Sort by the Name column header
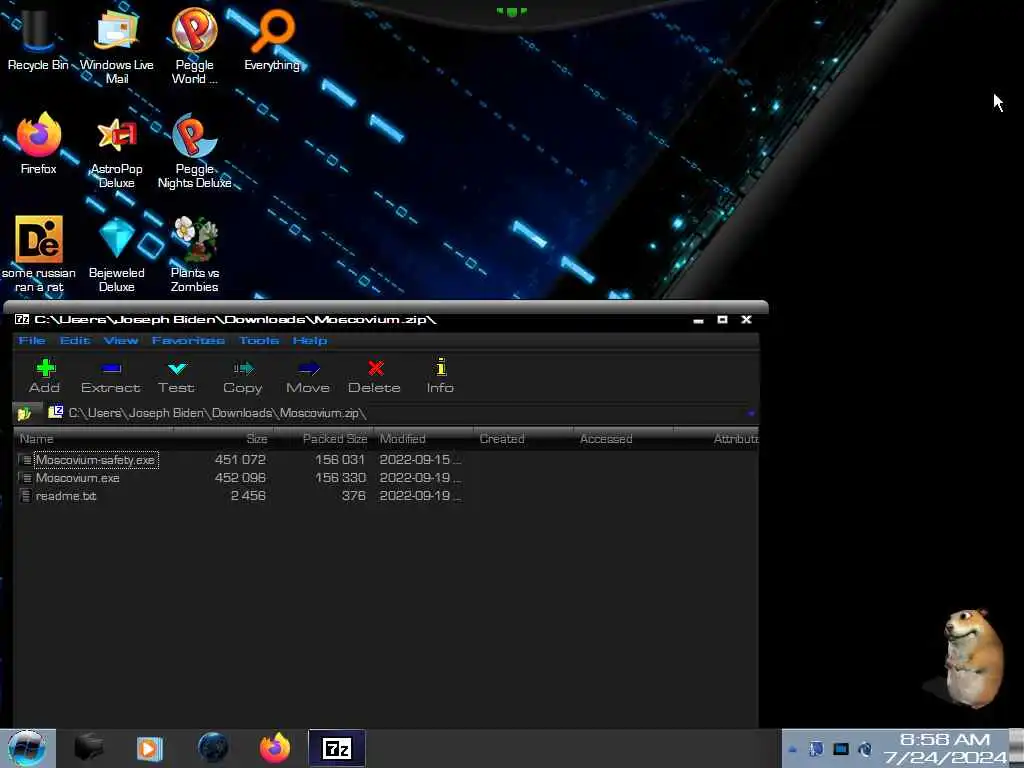The width and height of the screenshot is (1024, 768). click(x=95, y=439)
